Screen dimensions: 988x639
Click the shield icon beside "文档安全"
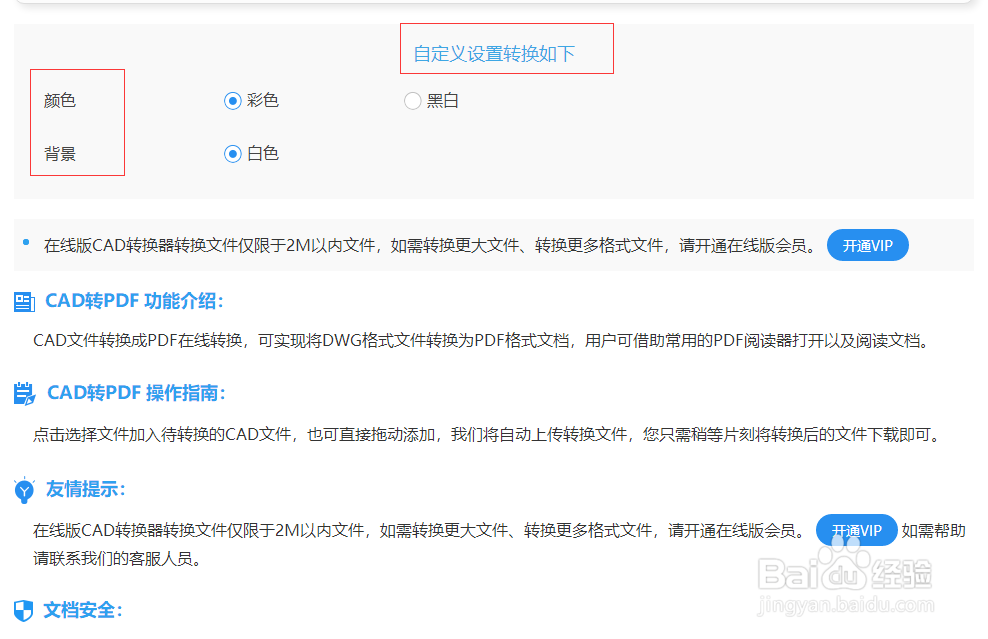pos(24,611)
